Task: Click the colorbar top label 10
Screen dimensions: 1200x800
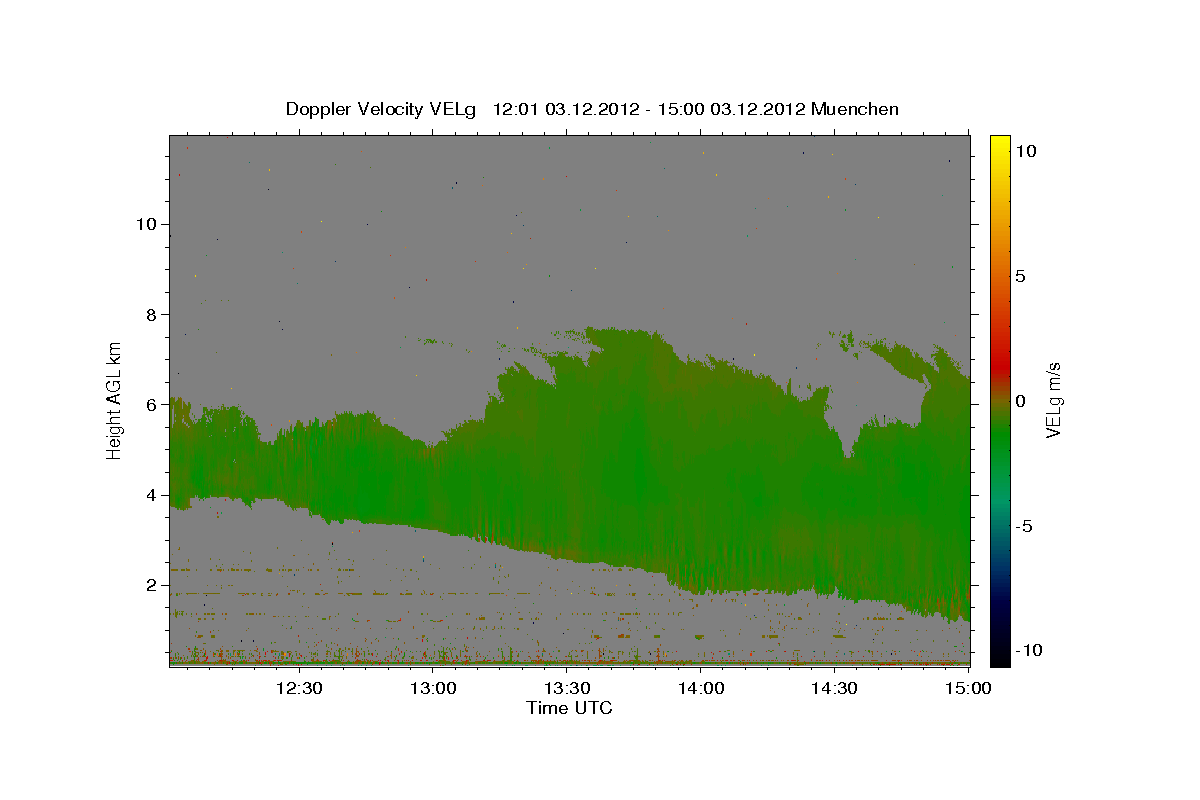Action: 1025,151
